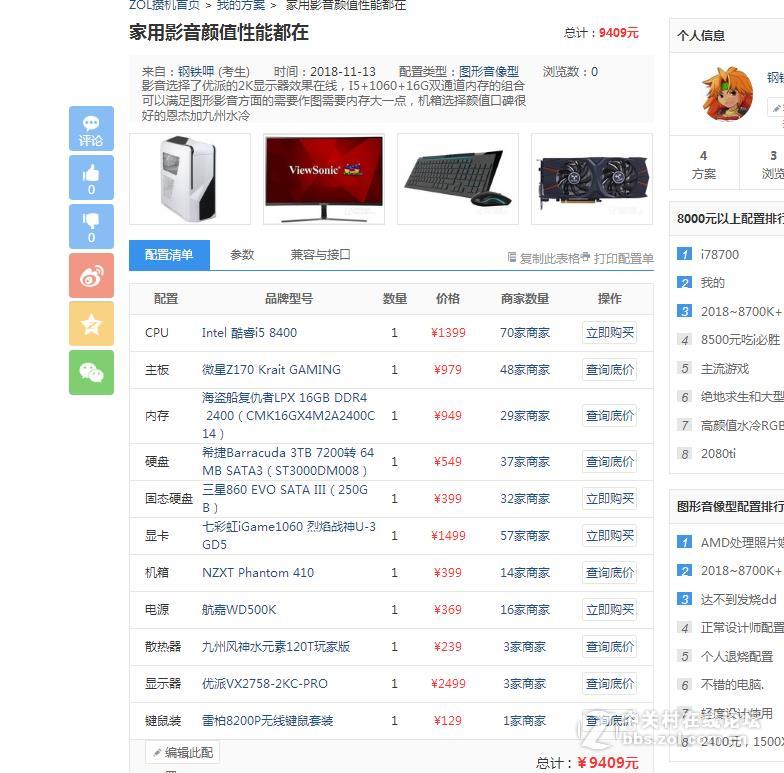Open 微星Z170 Krait GAMING link

coord(271,370)
